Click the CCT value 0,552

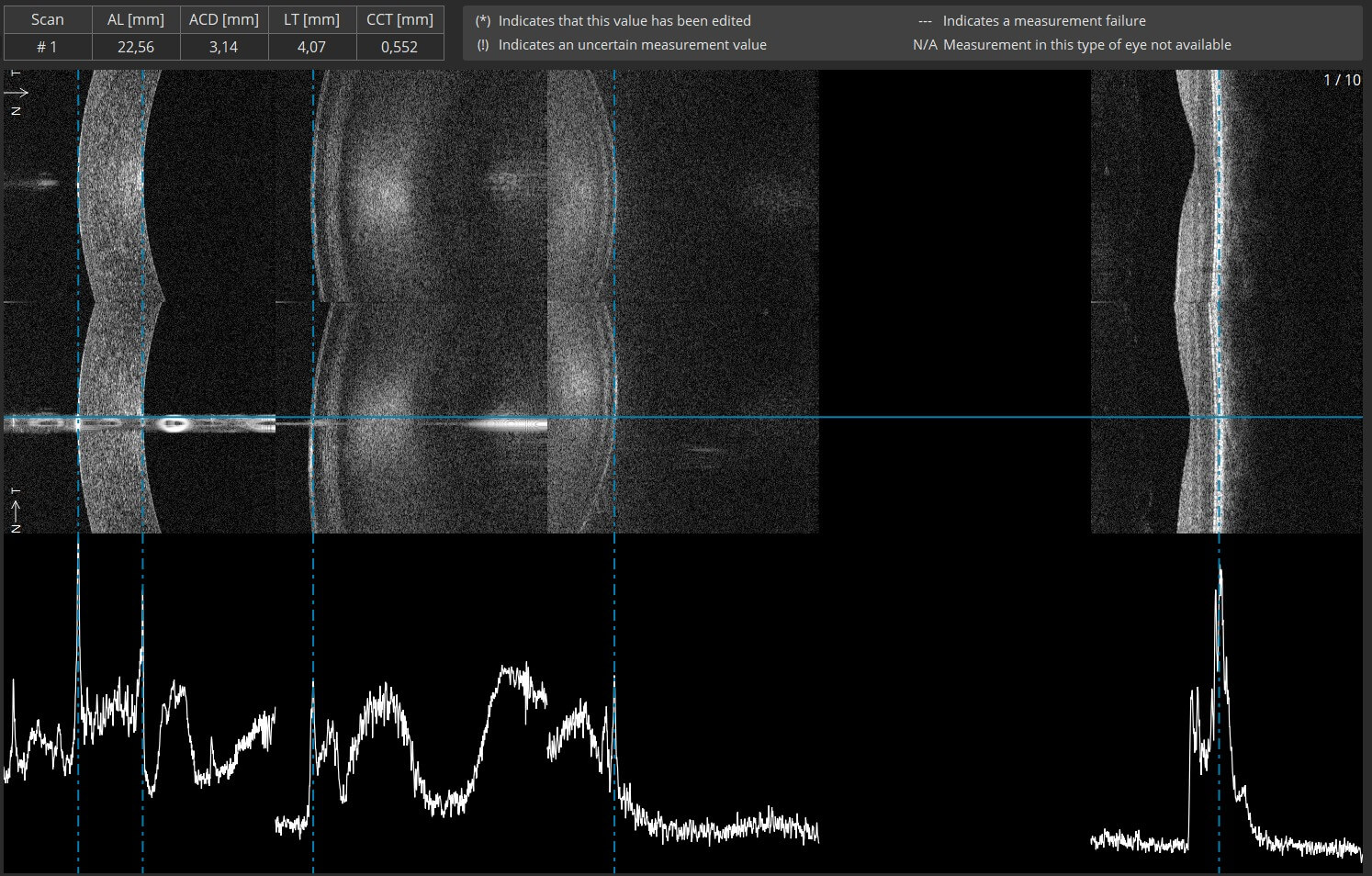tap(400, 45)
